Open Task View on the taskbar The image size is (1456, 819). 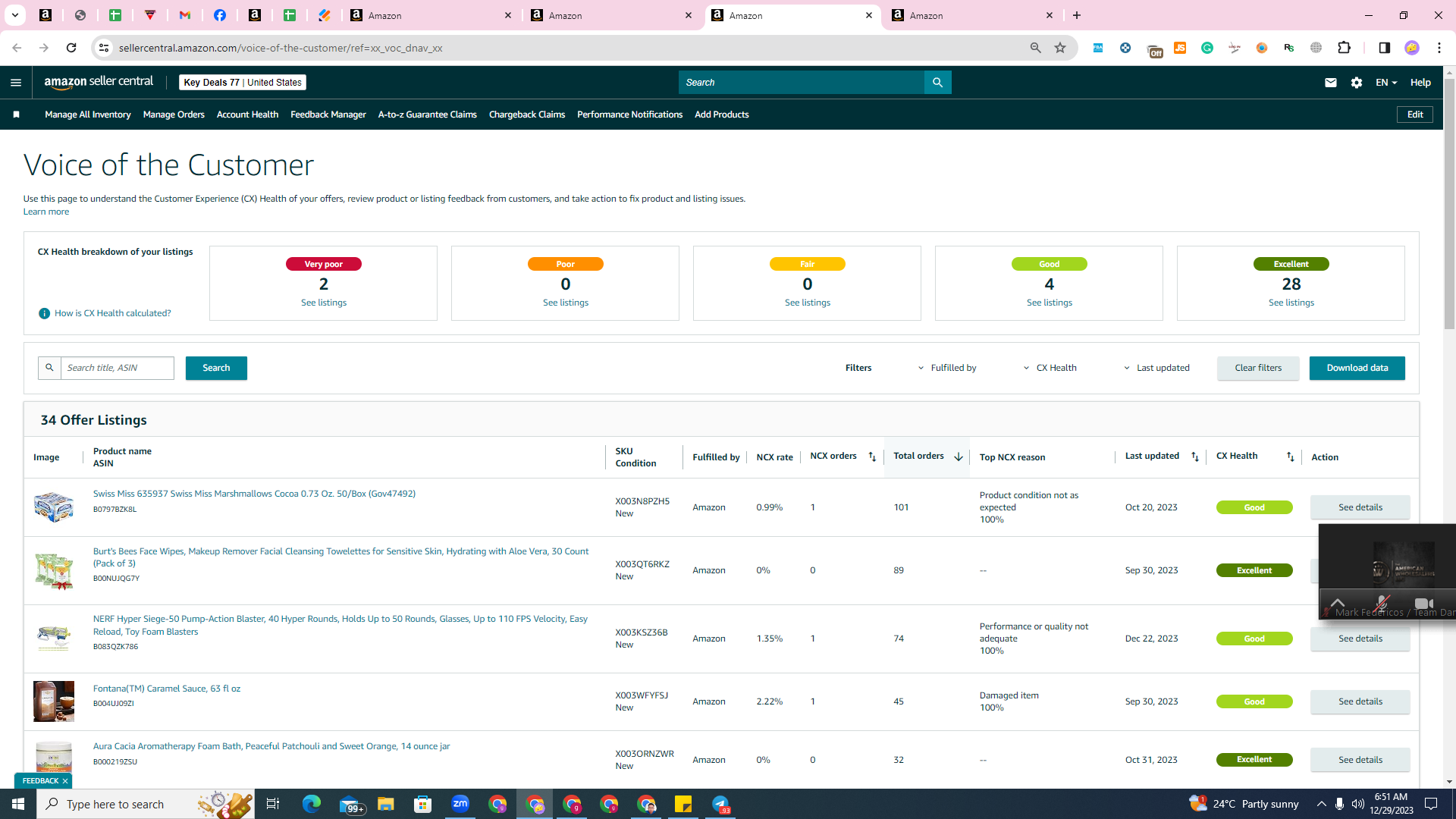coord(273,804)
